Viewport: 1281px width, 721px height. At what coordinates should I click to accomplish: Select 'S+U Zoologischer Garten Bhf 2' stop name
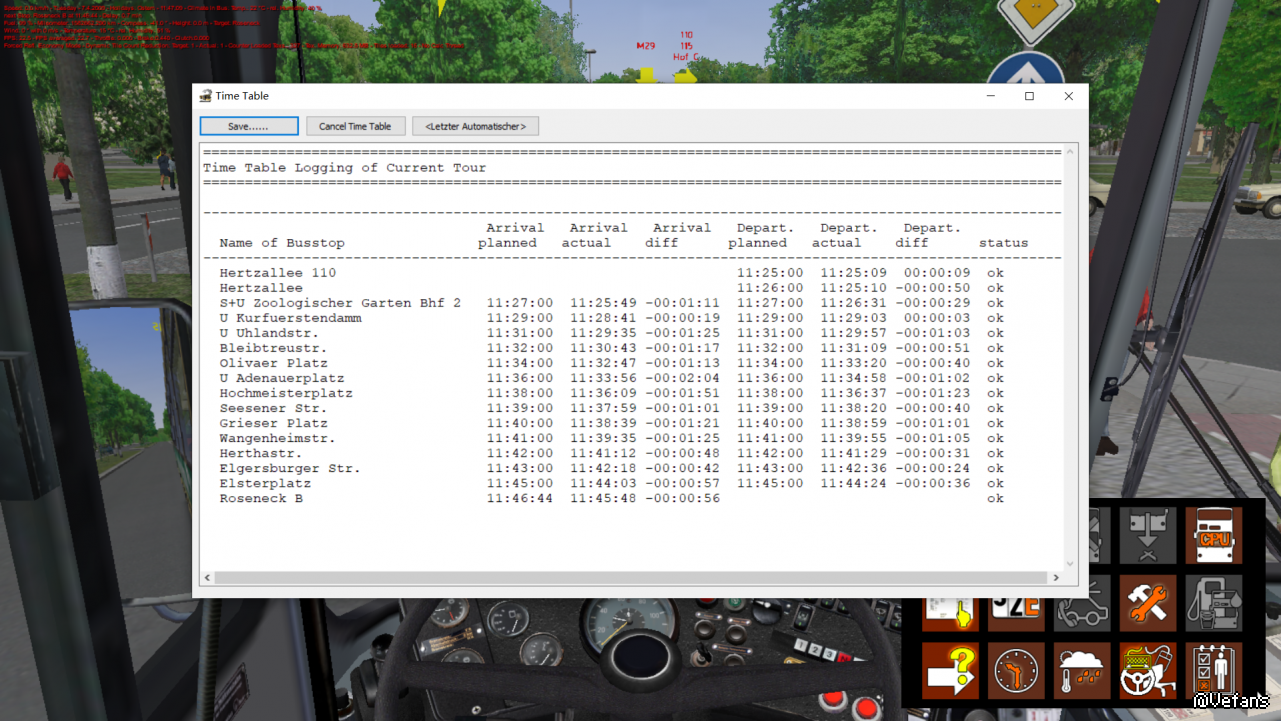pyautogui.click(x=340, y=303)
